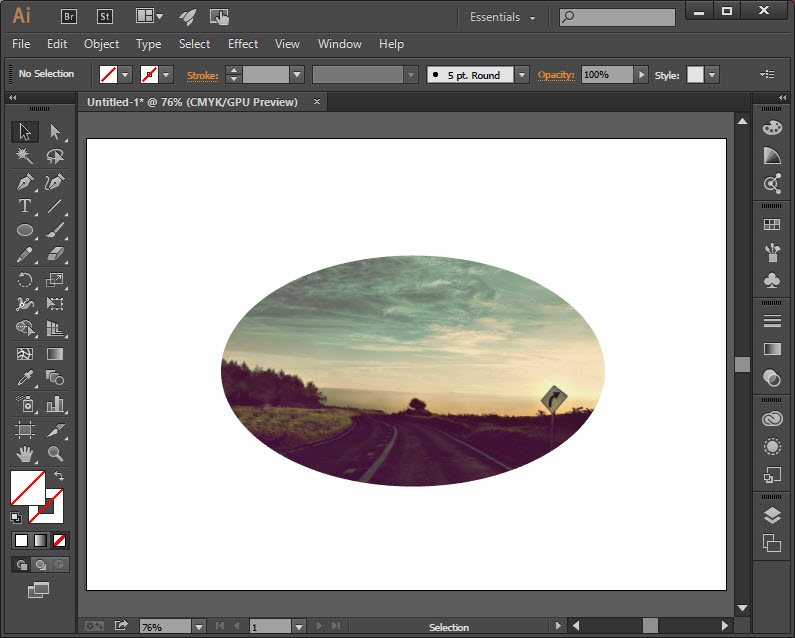This screenshot has height=638, width=795.
Task: Select the Pen tool
Action: [x=25, y=182]
